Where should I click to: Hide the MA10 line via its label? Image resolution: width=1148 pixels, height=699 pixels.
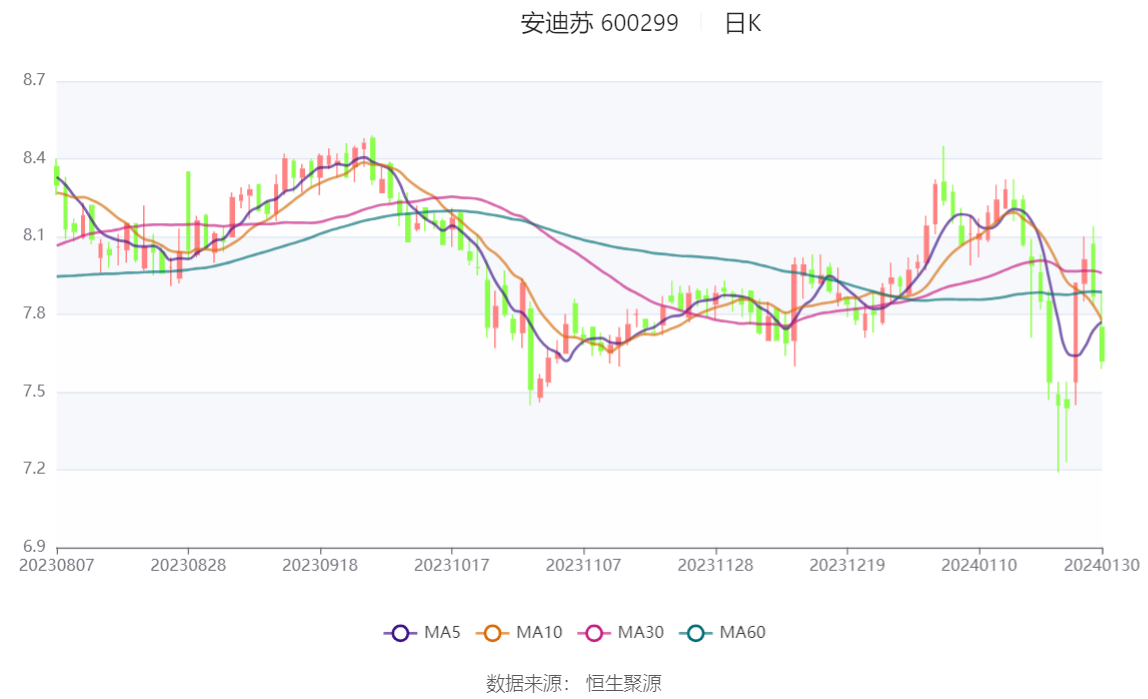(x=539, y=632)
